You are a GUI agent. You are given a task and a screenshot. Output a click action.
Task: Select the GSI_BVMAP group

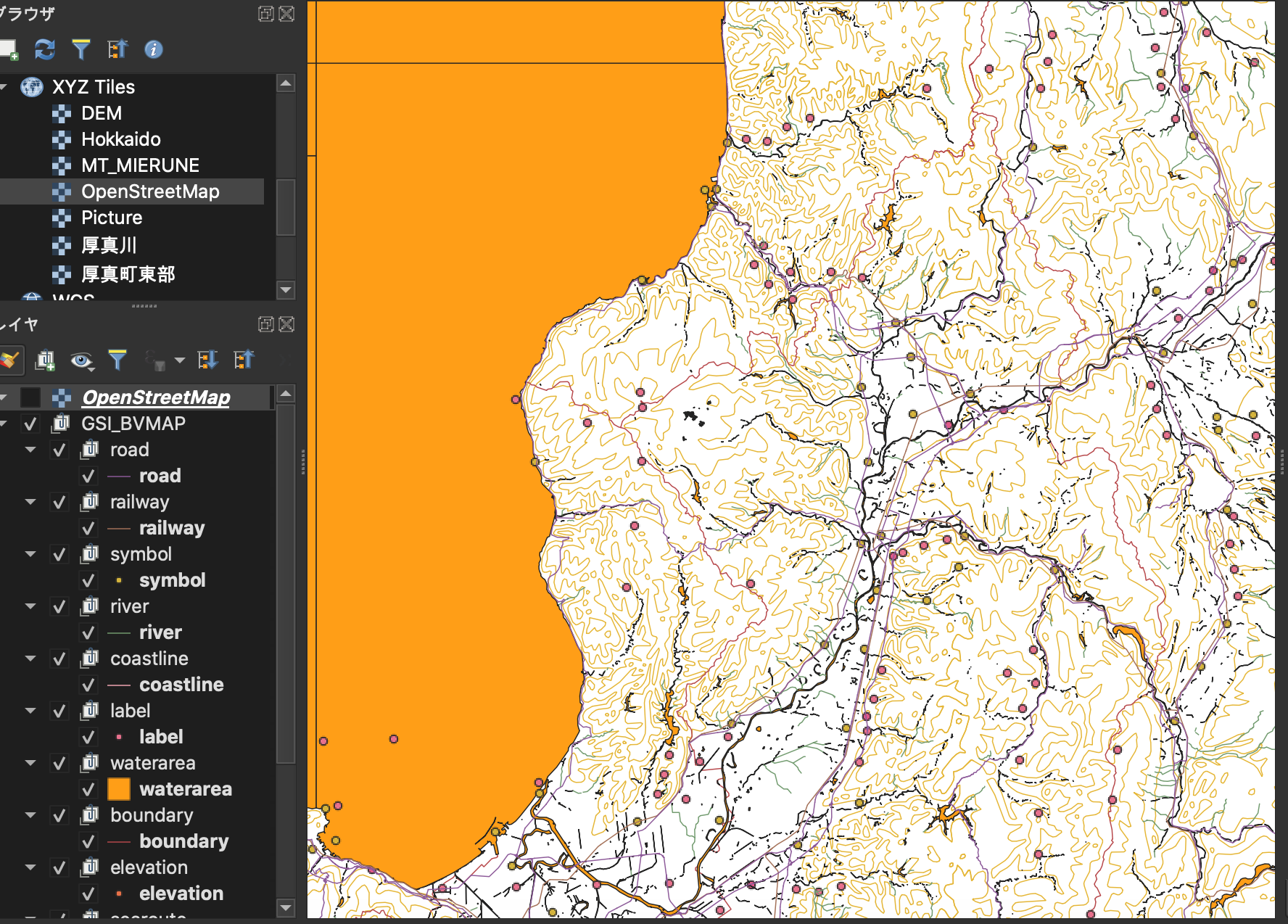133,424
